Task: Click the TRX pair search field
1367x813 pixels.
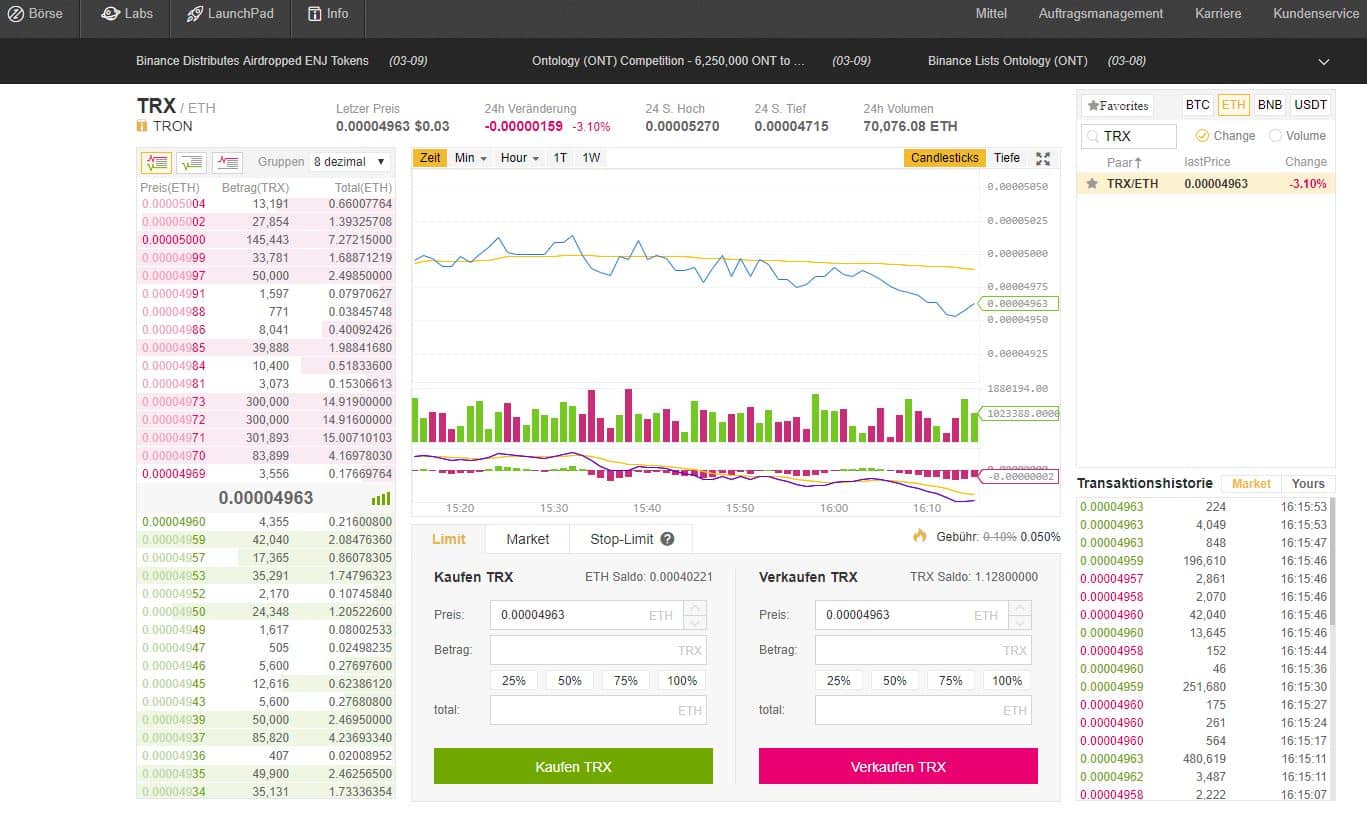Action: (1128, 136)
